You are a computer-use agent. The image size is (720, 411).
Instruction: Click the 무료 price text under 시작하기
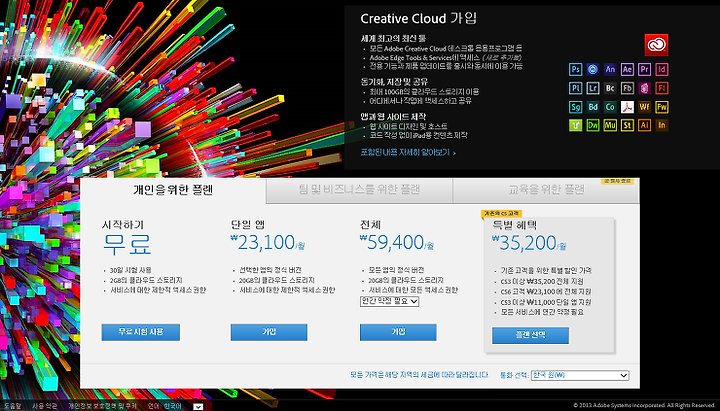point(127,244)
